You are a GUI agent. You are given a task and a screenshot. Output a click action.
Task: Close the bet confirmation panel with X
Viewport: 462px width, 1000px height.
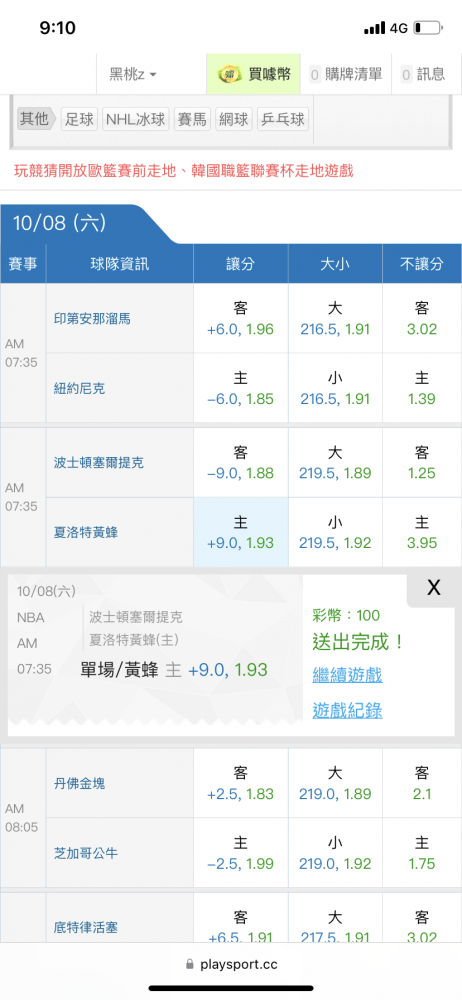coord(434,588)
